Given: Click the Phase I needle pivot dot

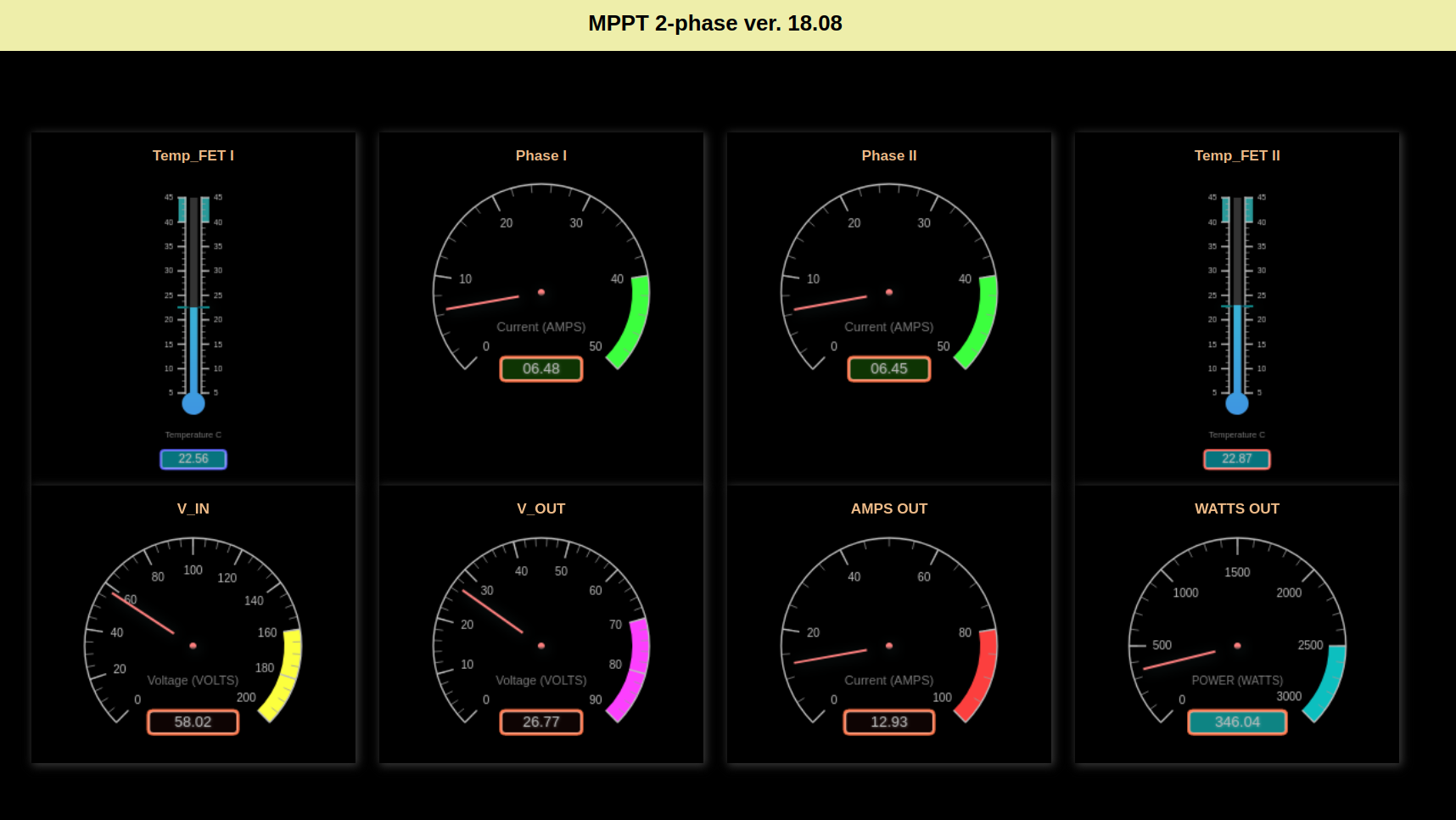Looking at the screenshot, I should [x=541, y=292].
